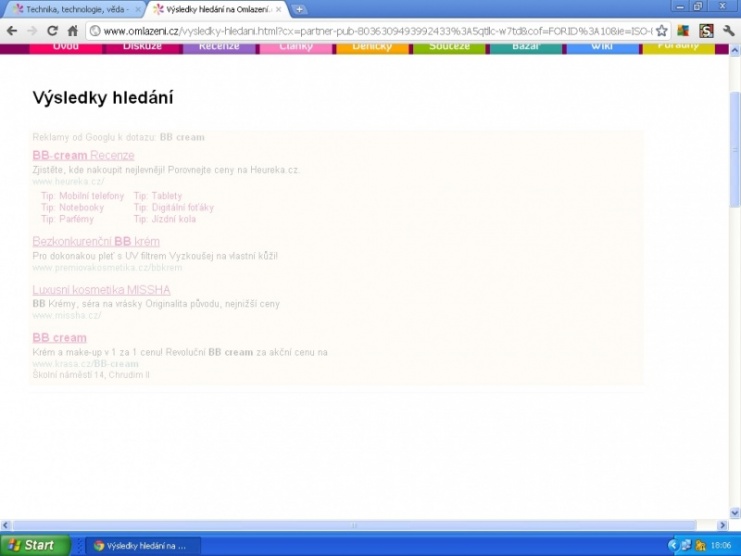The image size is (741, 556).
Task: Follow 'Bezkonkurenční BB krém' link
Action: coord(96,241)
